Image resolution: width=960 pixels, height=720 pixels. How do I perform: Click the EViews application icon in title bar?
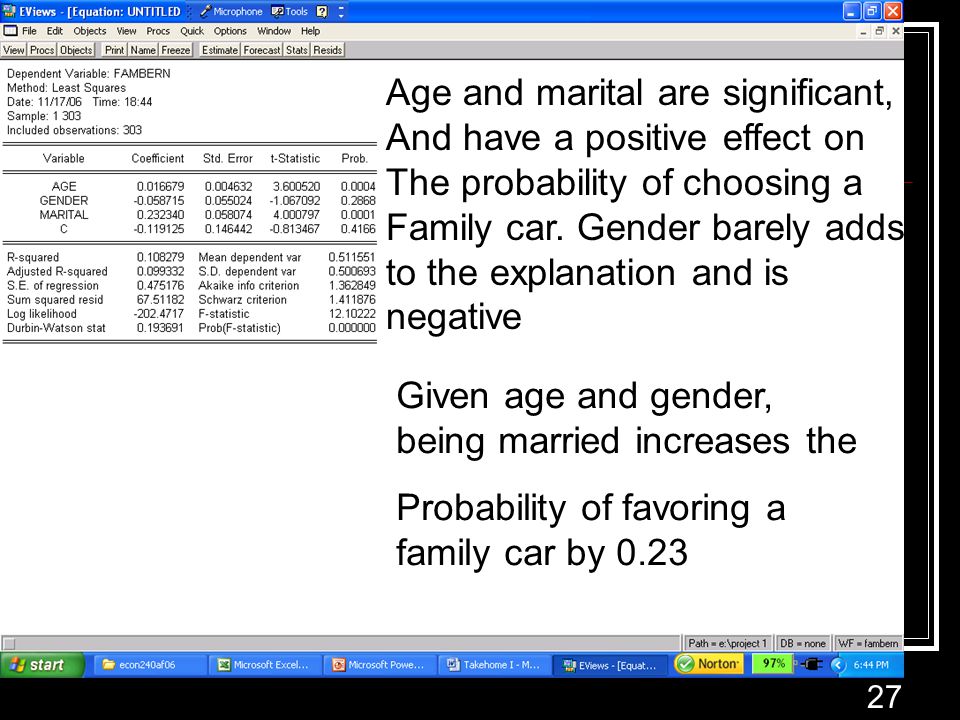coord(9,11)
